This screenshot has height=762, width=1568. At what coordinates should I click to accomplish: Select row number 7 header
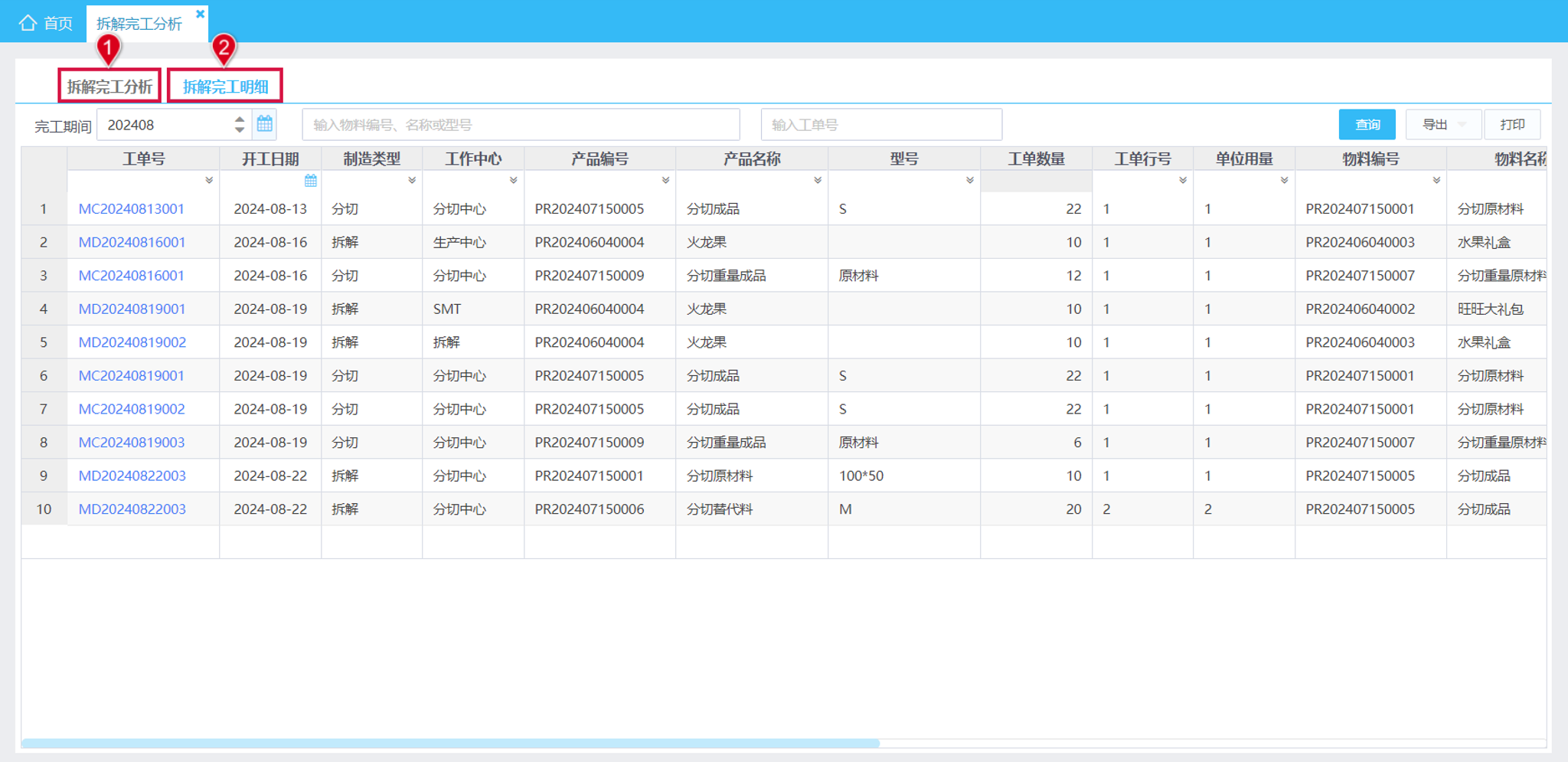pos(44,409)
